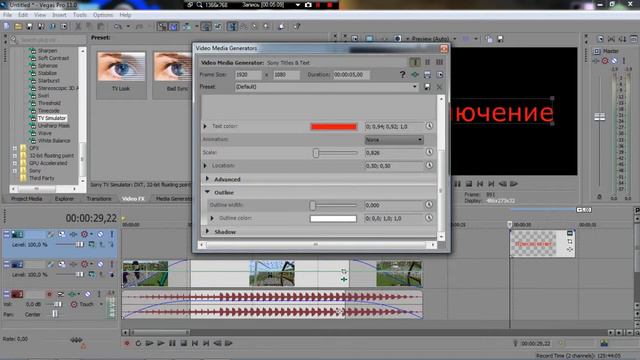Viewport: 640px width, 360px height.
Task: Click Pause button under the video preview
Action: (x=458, y=184)
